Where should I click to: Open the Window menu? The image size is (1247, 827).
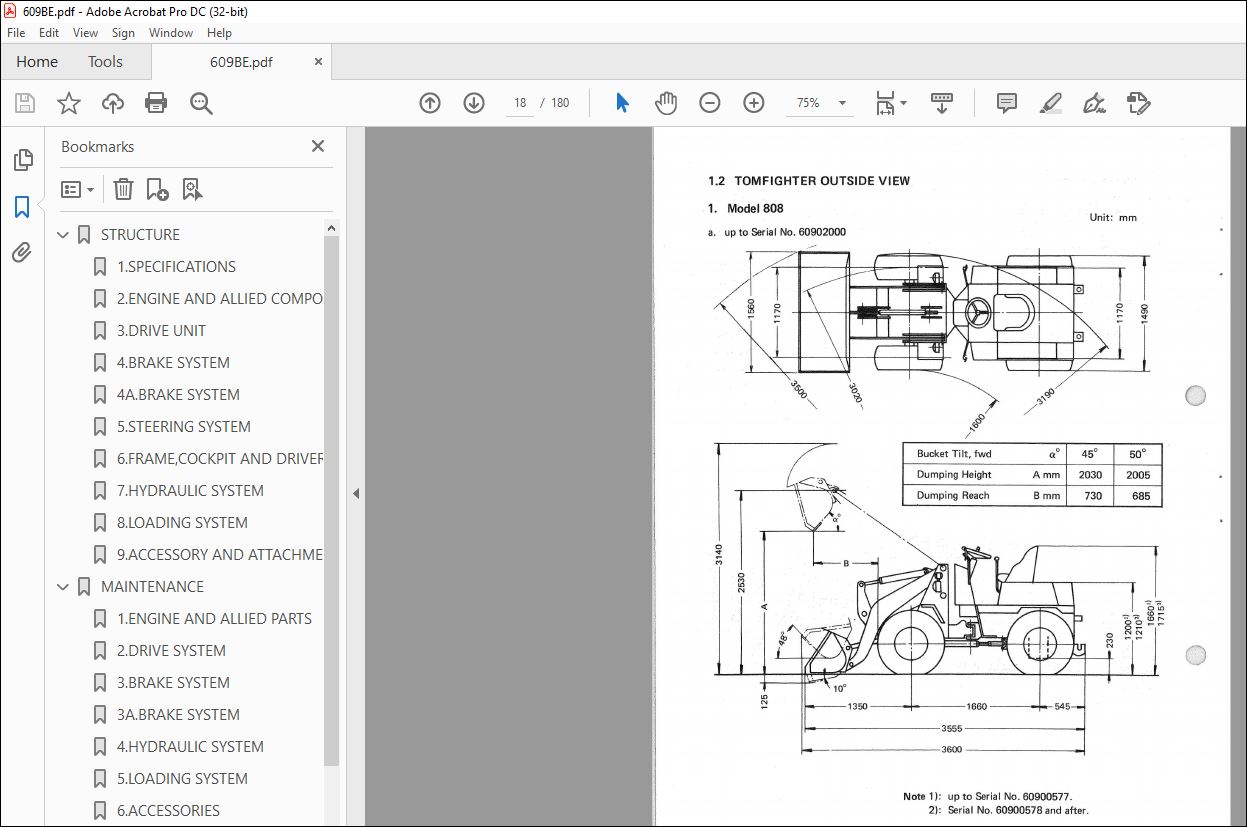coord(171,33)
